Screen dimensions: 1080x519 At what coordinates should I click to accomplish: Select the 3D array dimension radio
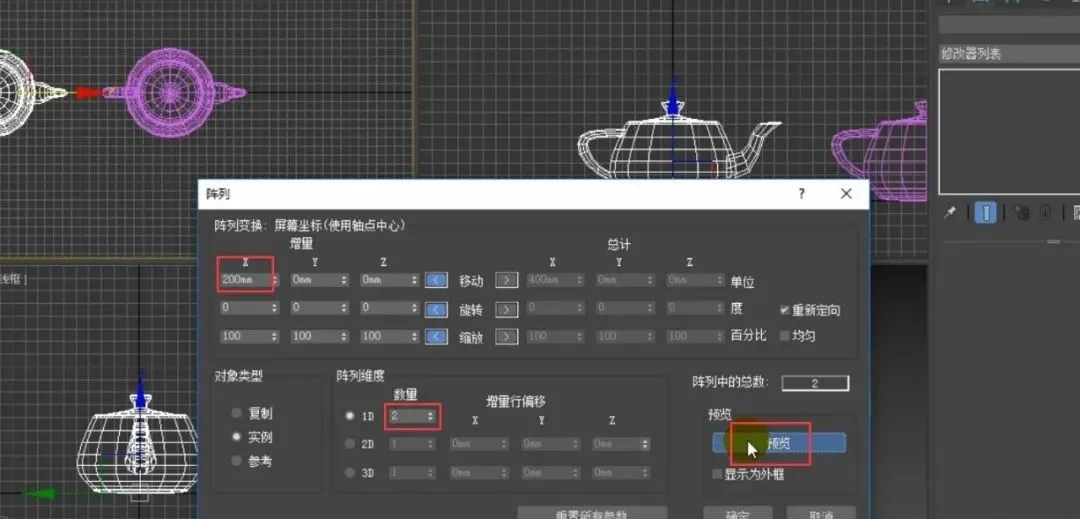349,473
